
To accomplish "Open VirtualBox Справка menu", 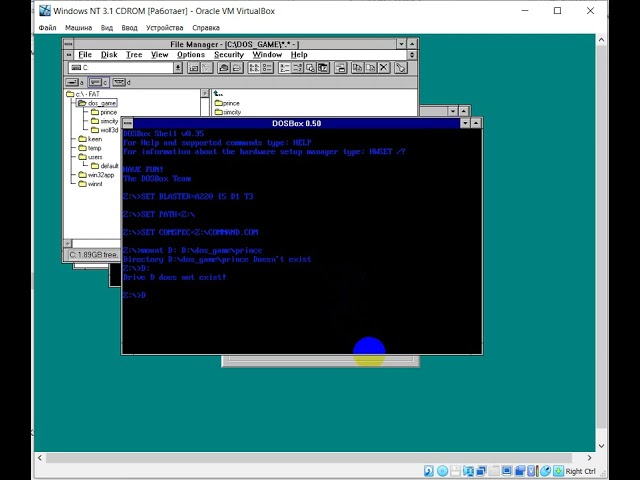I will [206, 28].
